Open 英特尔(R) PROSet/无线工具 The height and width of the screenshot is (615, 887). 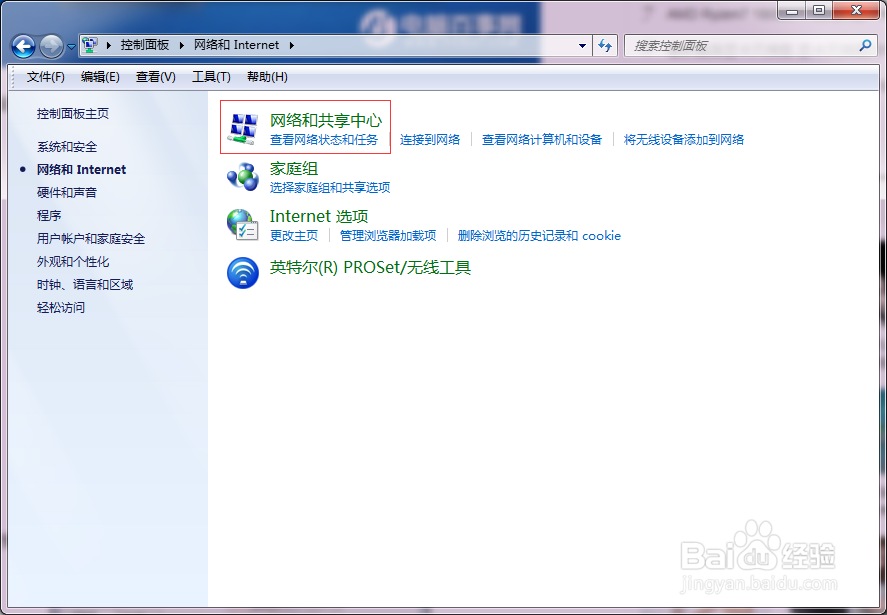(x=370, y=267)
